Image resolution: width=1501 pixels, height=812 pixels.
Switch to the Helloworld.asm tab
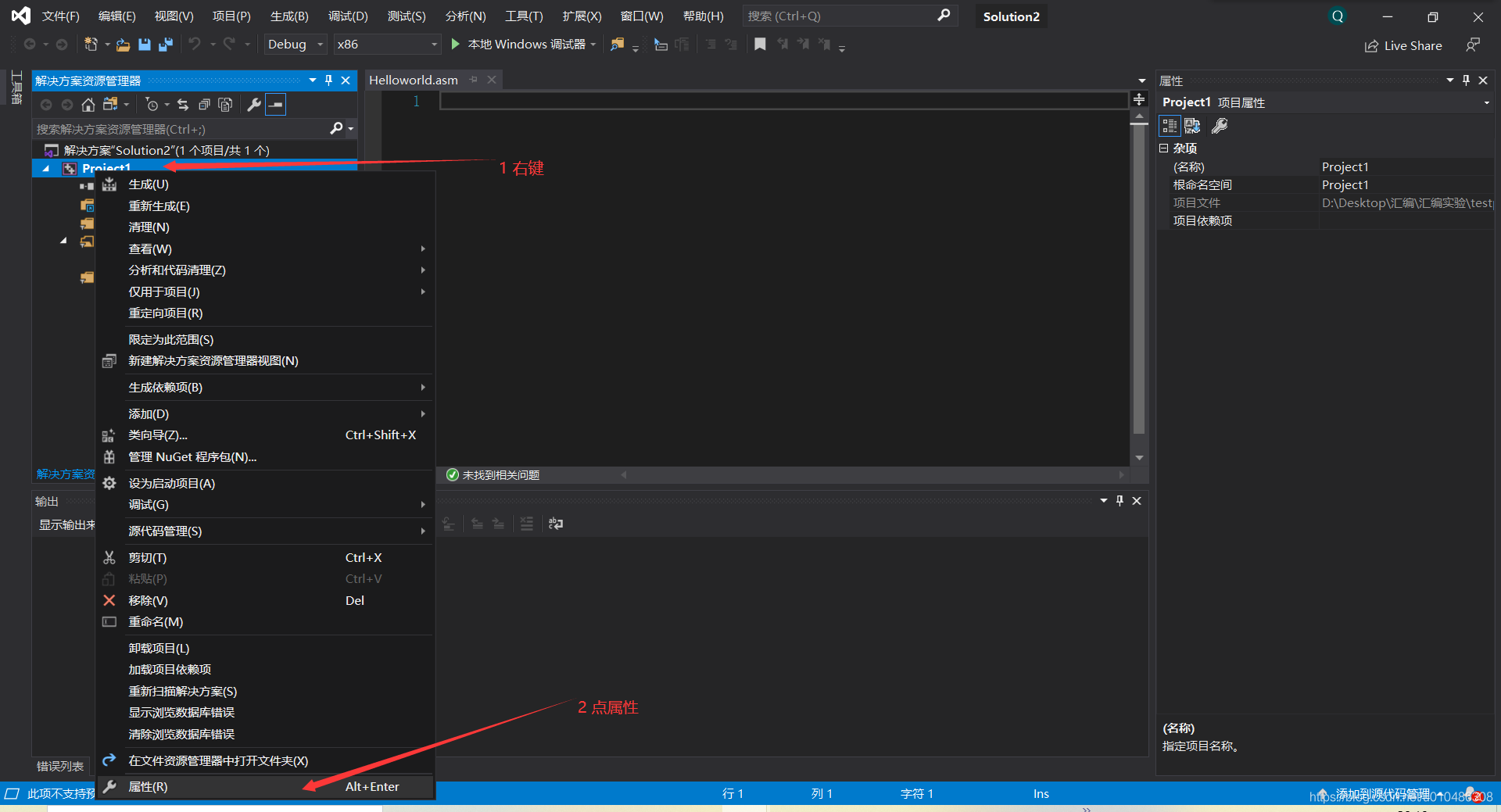[414, 80]
